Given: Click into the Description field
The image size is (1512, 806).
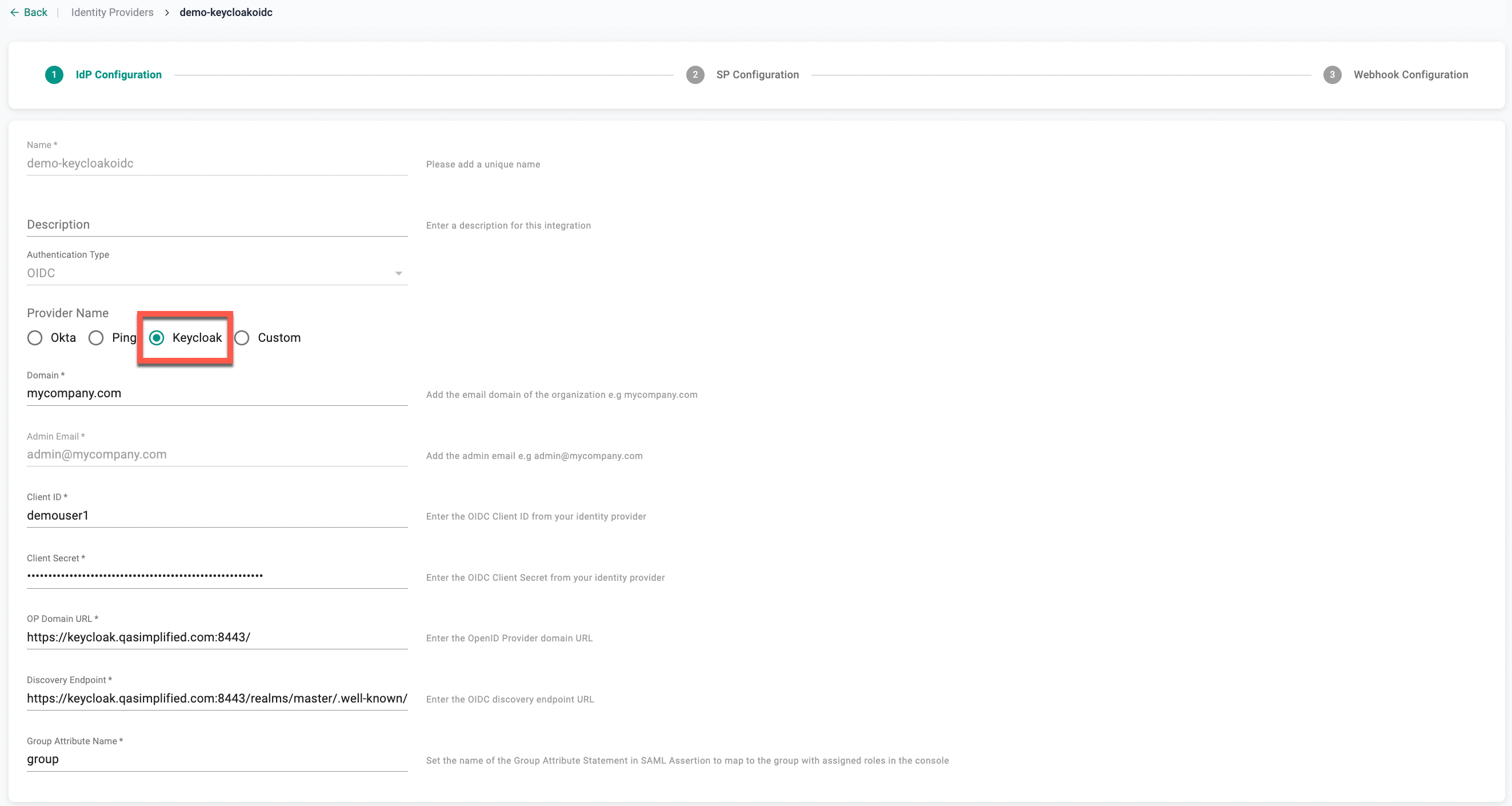Looking at the screenshot, I should [217, 225].
